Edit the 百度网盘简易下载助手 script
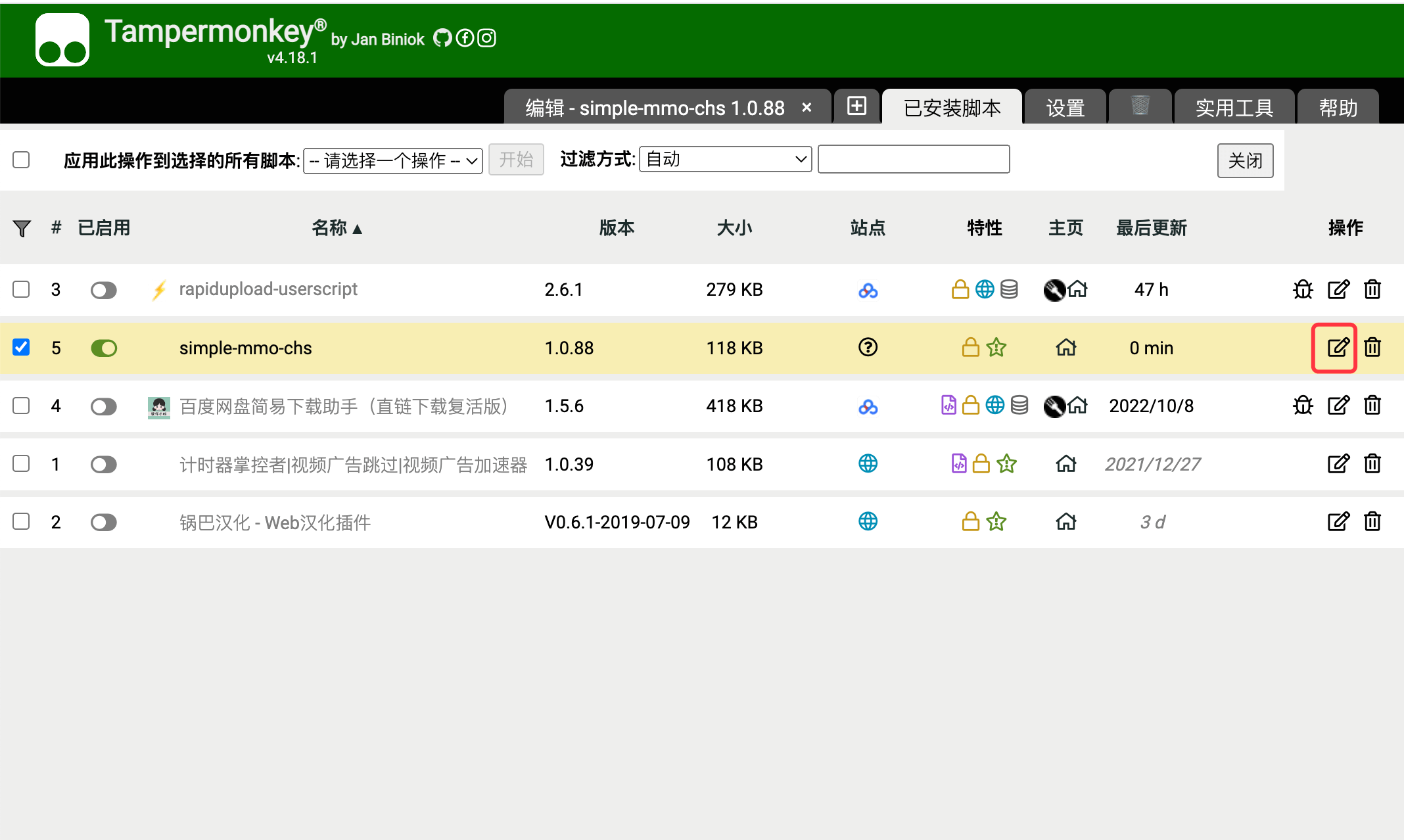Screen dimensions: 1404x840 point(1338,406)
